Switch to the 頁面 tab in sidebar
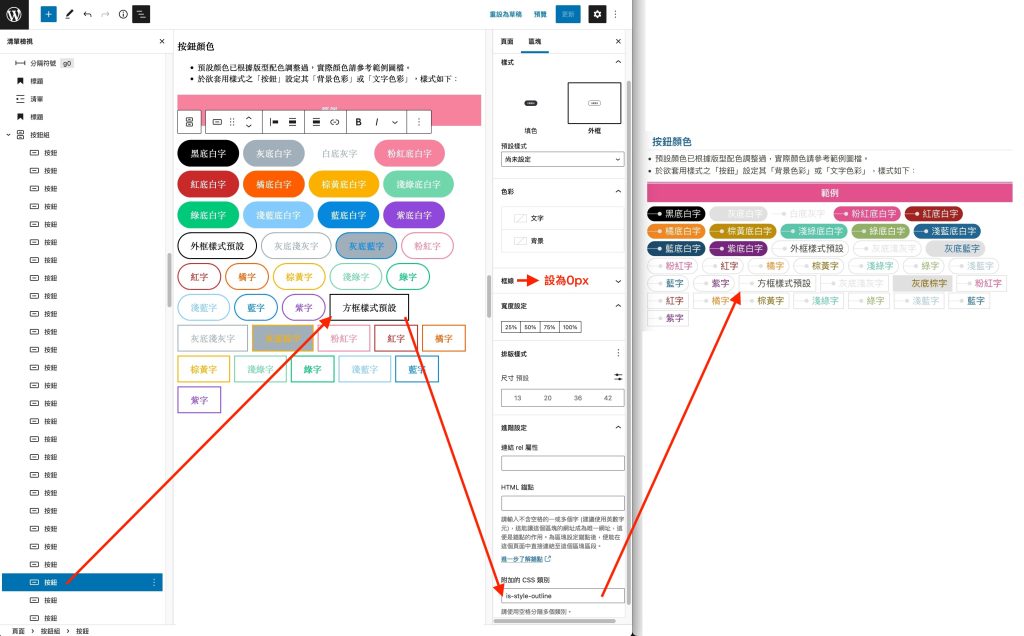The height and width of the screenshot is (636, 1024). click(507, 42)
